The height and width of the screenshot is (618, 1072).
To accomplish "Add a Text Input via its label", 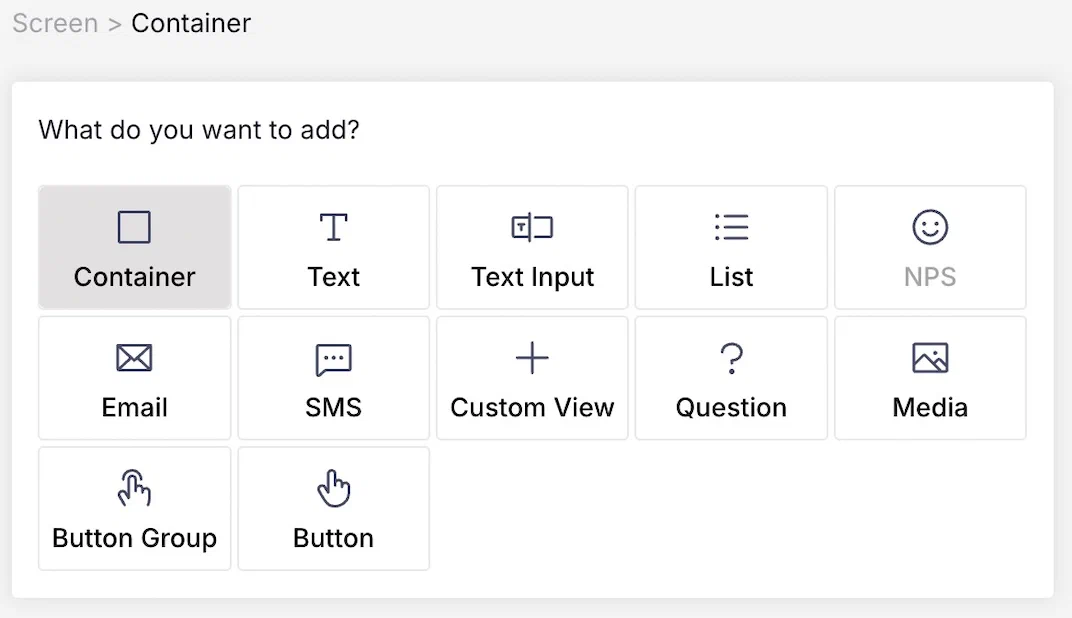I will [532, 277].
